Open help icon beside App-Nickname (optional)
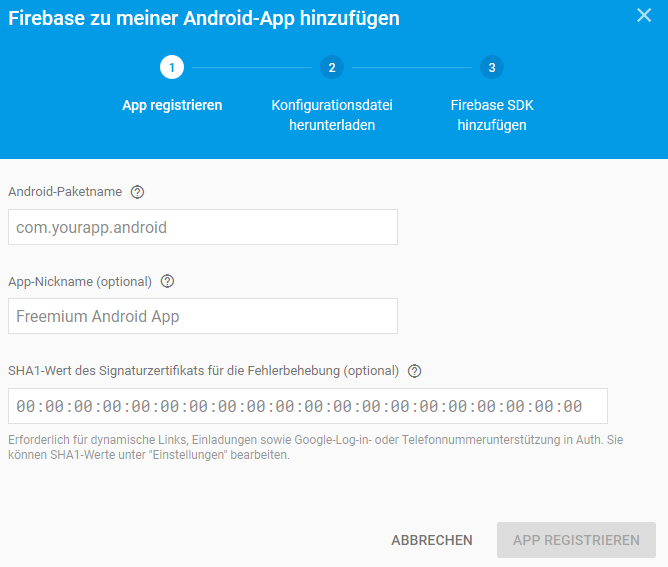This screenshot has height=567, width=668. [167, 282]
